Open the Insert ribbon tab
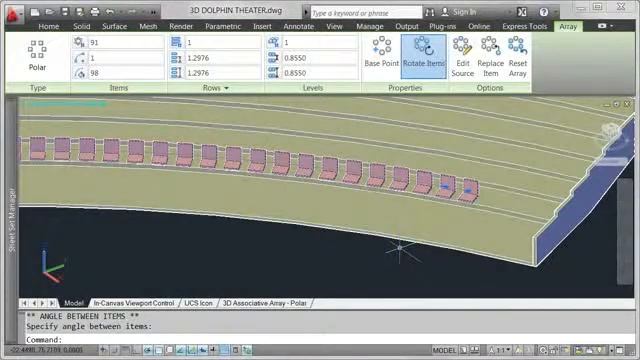The image size is (640, 360). pyautogui.click(x=262, y=27)
